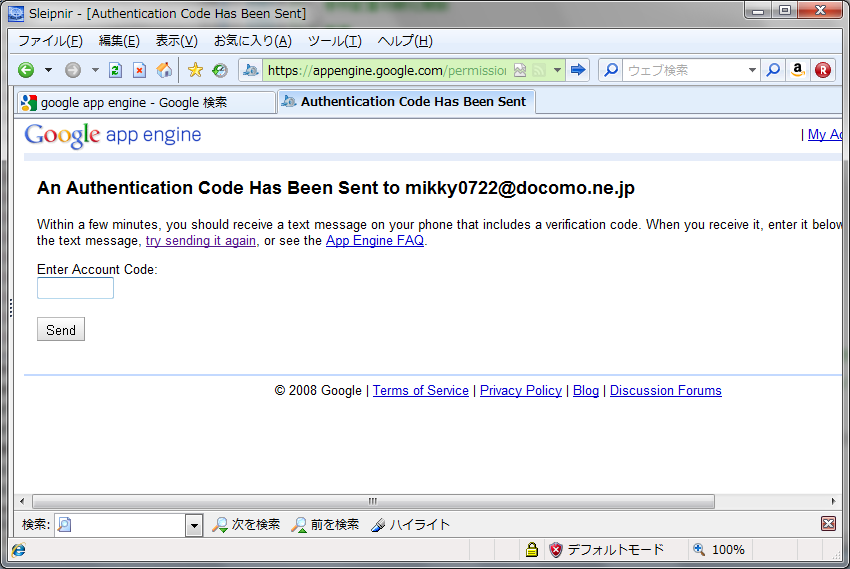Image resolution: width=850 pixels, height=569 pixels.
Task: Click 次を検索 find next button
Action: (246, 525)
